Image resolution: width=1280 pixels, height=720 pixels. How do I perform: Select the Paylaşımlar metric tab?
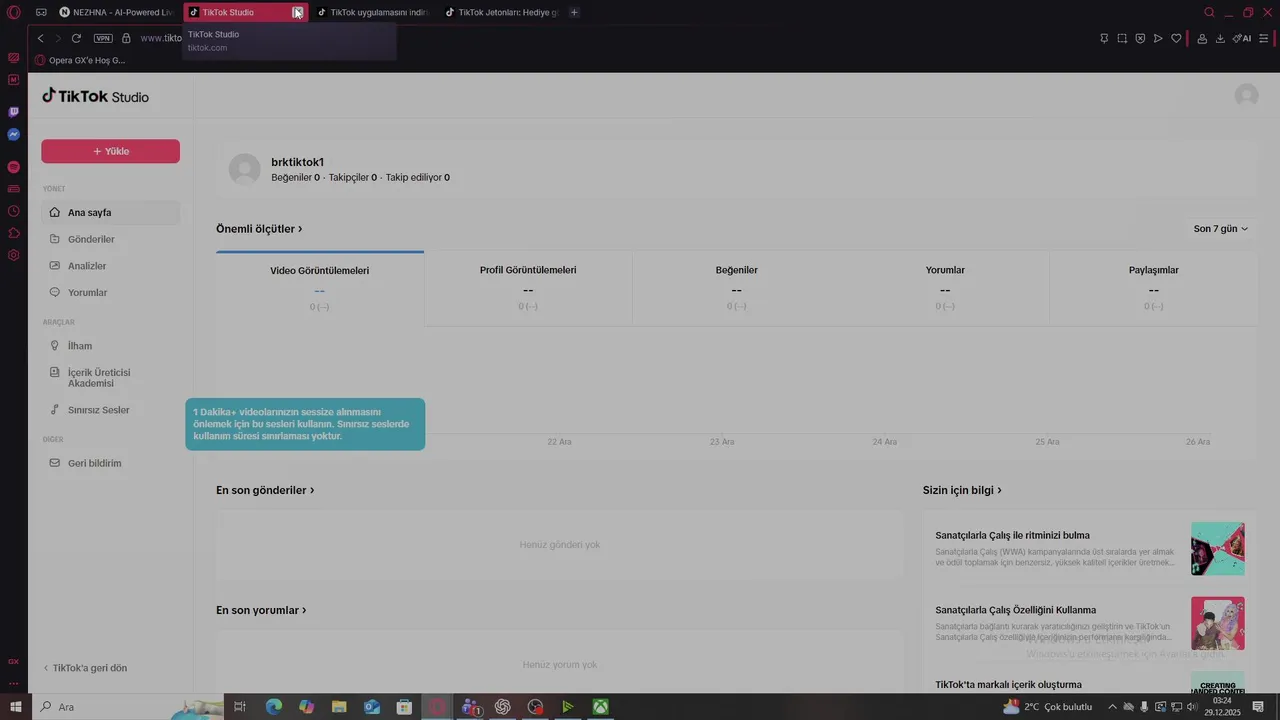point(1154,288)
